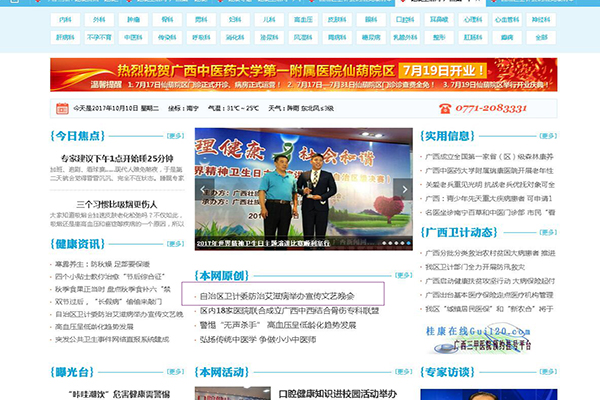This screenshot has height=400, width=600.
Task: Open 中医科 department
Action: point(133,38)
